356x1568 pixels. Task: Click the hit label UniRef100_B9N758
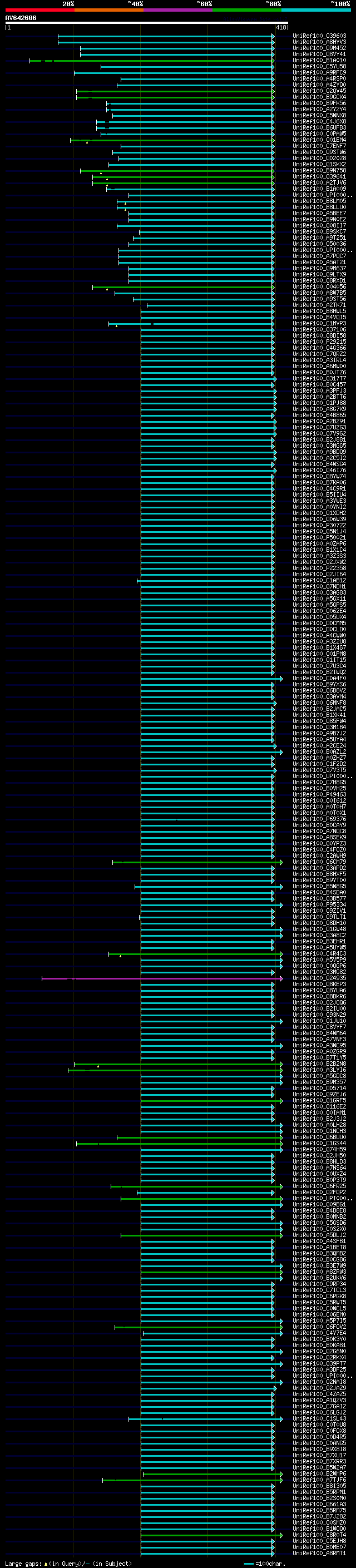(319, 170)
